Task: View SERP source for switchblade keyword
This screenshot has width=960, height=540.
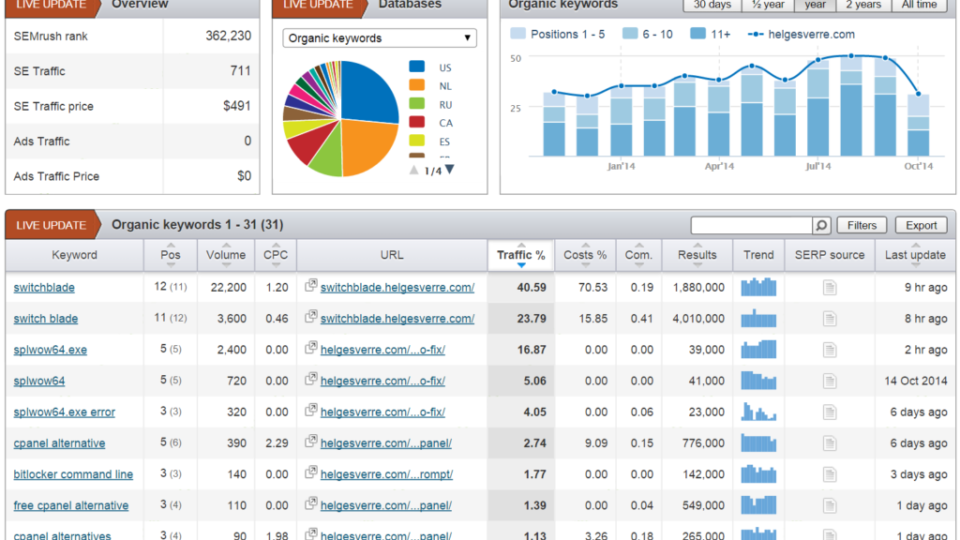Action: click(x=830, y=287)
